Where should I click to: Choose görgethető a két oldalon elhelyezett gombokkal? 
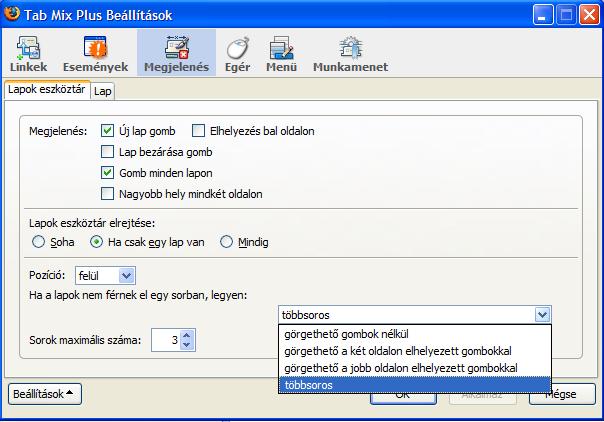click(415, 351)
